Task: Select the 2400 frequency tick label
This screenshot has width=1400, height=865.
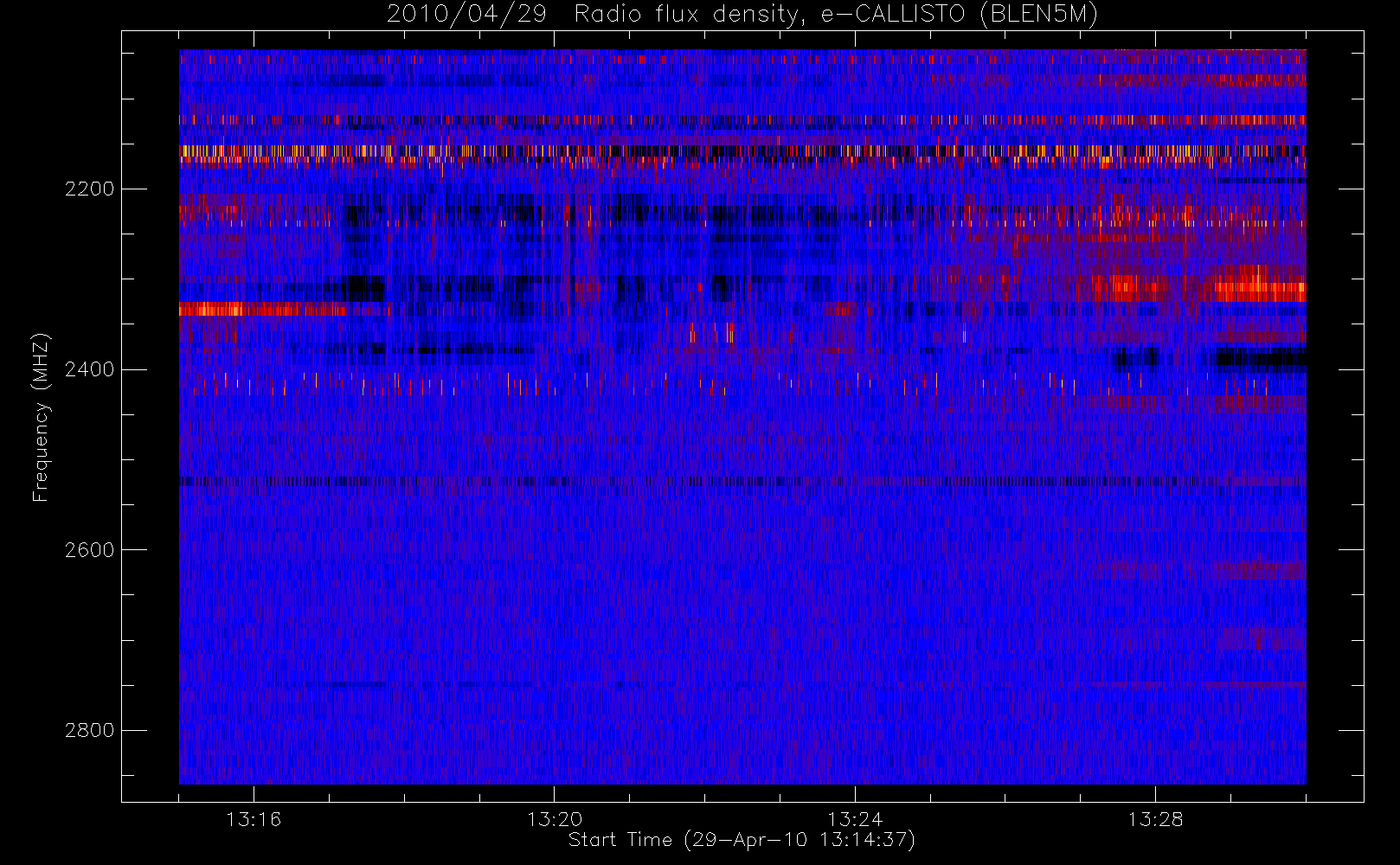Action: point(89,369)
